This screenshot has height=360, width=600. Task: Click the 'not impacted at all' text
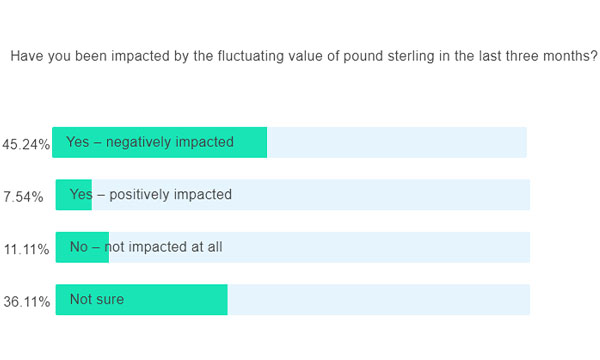point(163,247)
